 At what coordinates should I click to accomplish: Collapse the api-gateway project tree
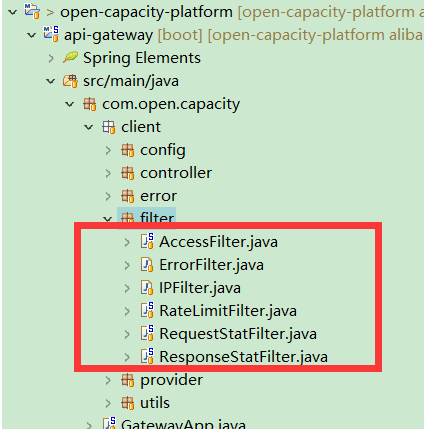pos(32,35)
